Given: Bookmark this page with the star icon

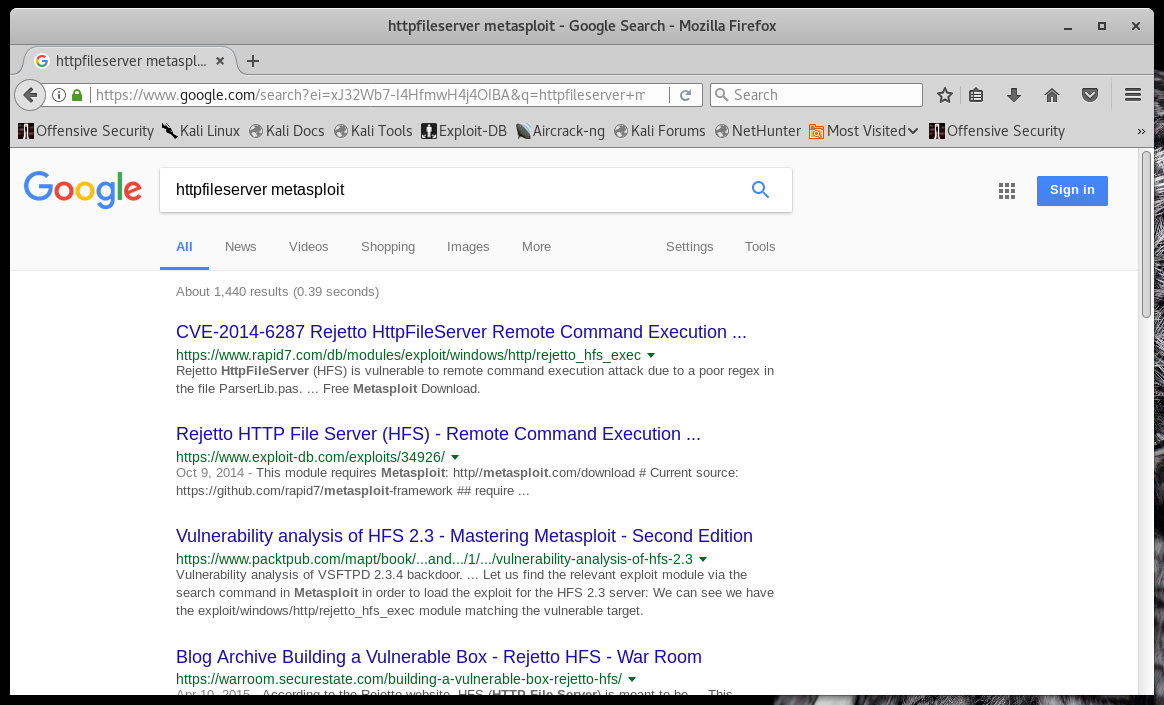Looking at the screenshot, I should click(944, 95).
